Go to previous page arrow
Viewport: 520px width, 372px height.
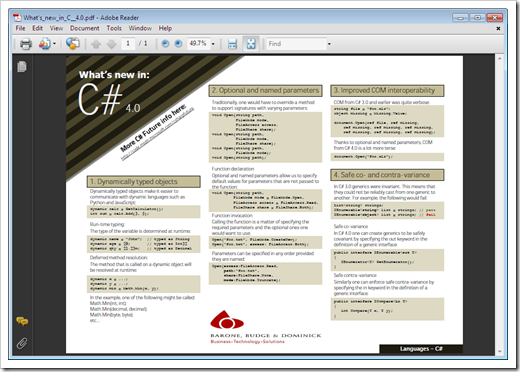pyautogui.click(x=96, y=44)
